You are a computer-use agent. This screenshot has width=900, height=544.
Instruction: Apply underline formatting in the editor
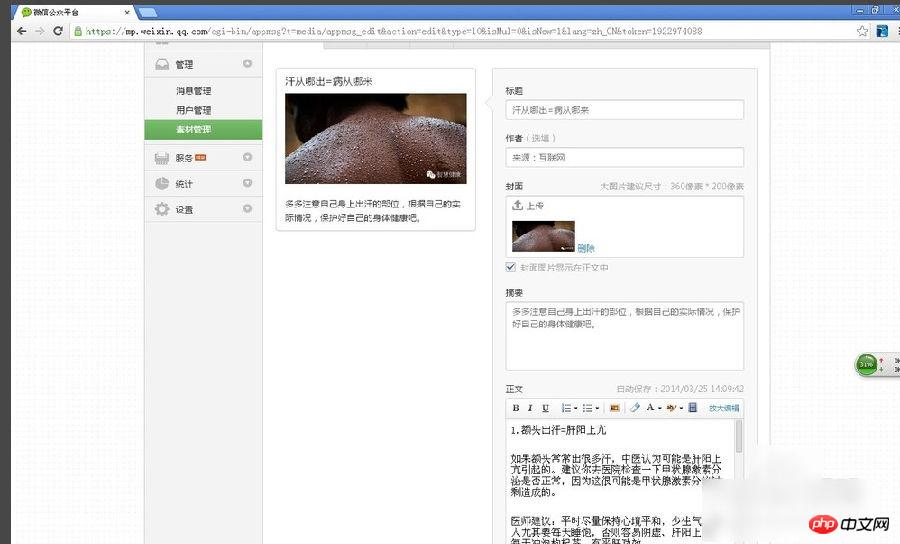(x=545, y=408)
